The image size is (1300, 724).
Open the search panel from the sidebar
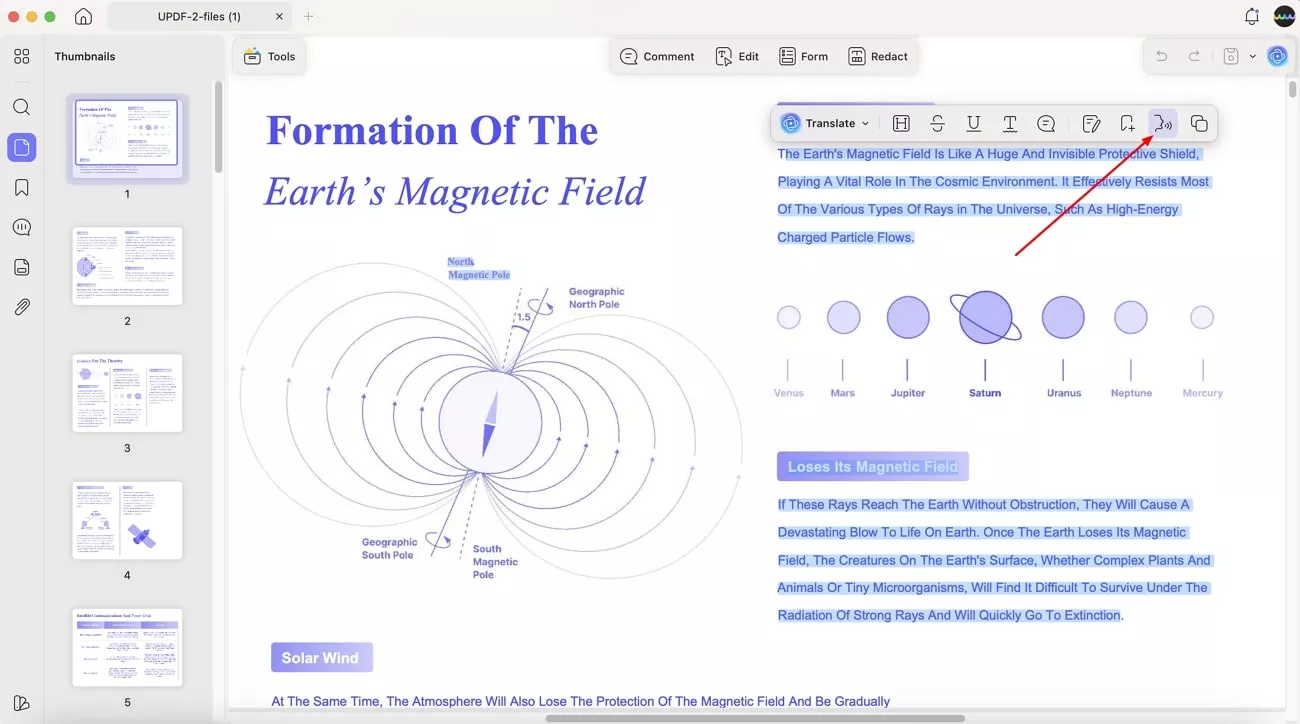(x=22, y=108)
